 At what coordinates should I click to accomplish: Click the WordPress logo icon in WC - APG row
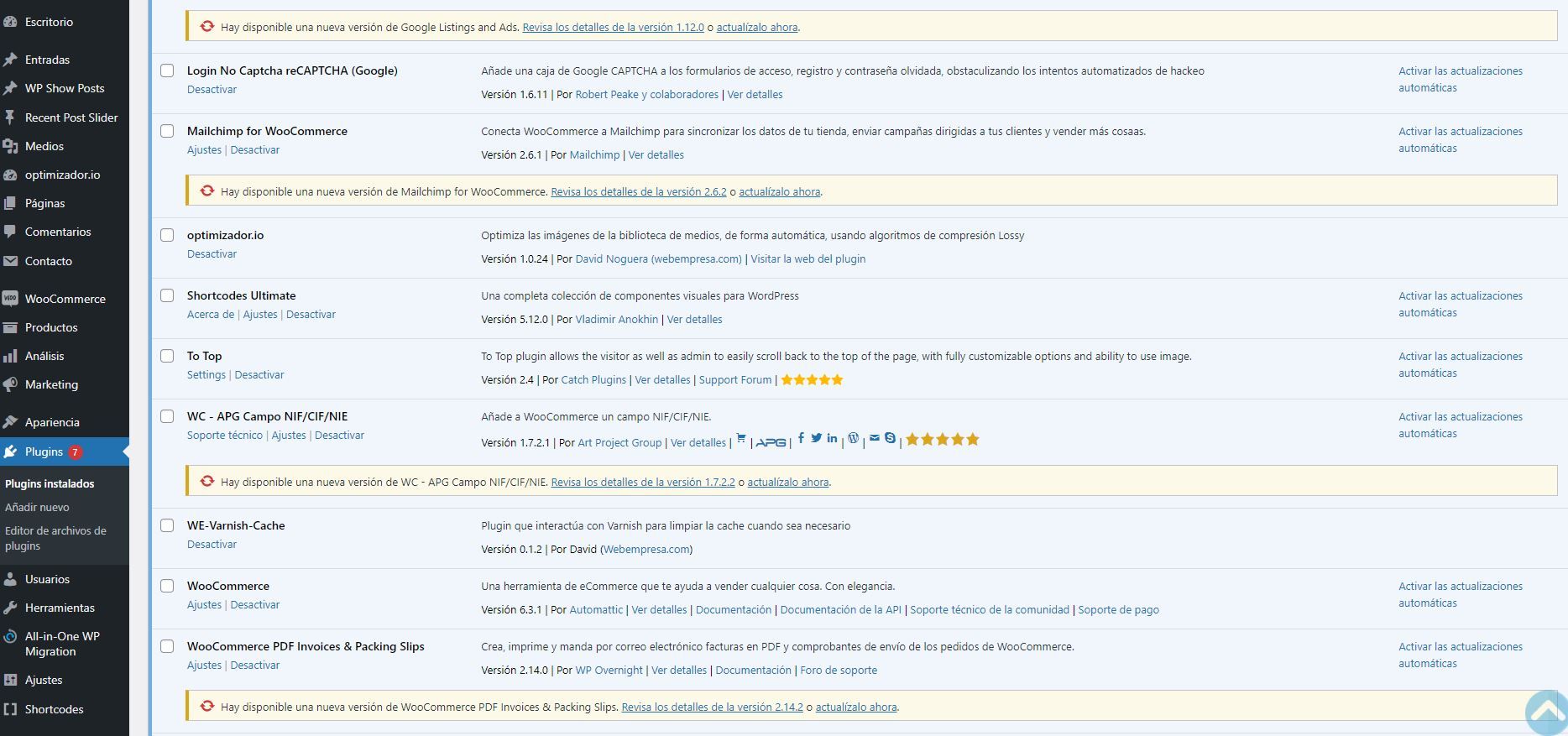point(854,438)
